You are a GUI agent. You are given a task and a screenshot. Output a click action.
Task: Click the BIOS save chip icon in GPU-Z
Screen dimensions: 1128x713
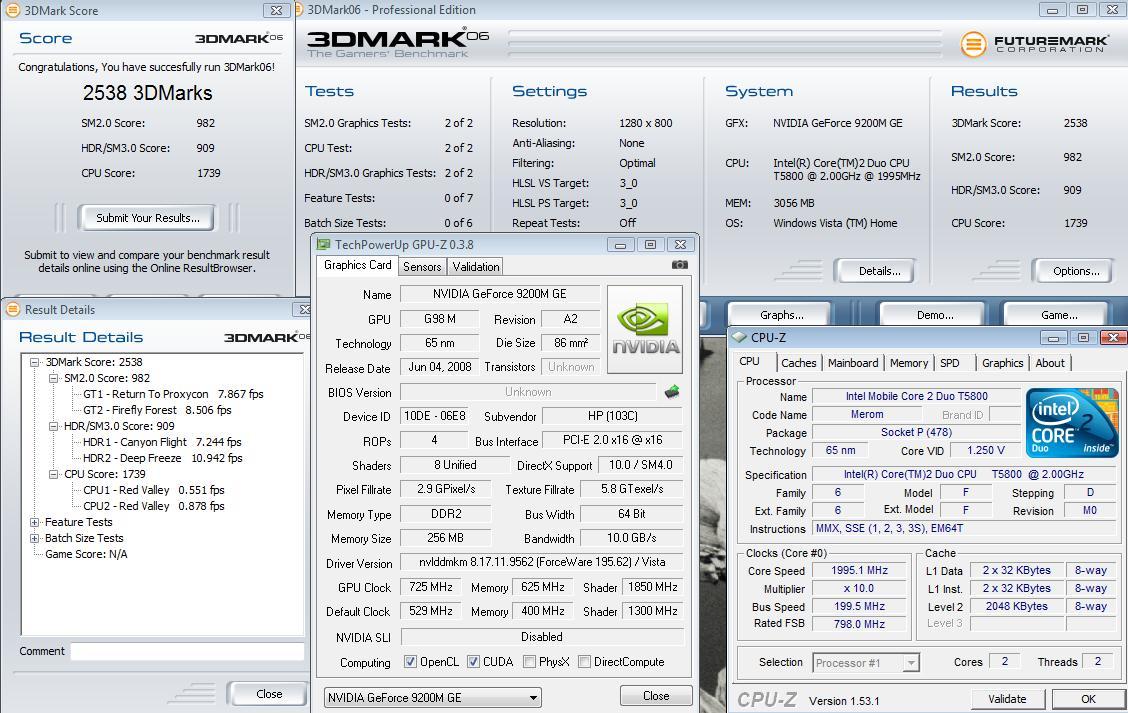coord(672,391)
